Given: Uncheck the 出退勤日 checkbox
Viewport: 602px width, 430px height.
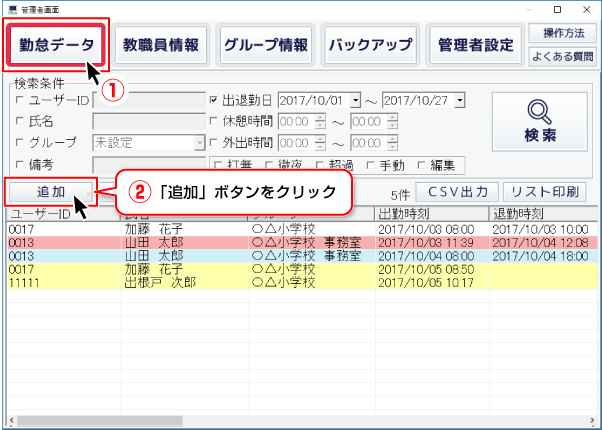Looking at the screenshot, I should 214,101.
